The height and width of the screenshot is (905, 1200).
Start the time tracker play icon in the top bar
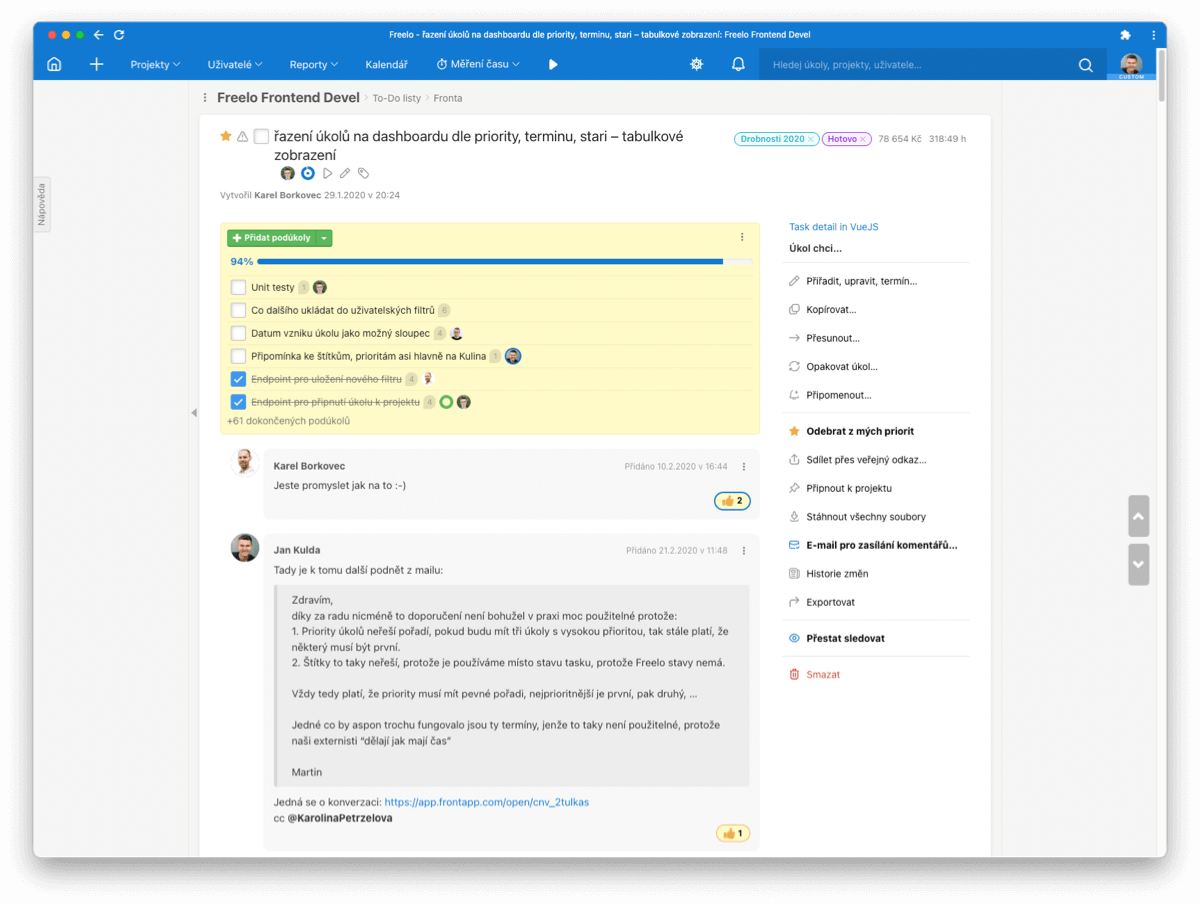point(553,64)
